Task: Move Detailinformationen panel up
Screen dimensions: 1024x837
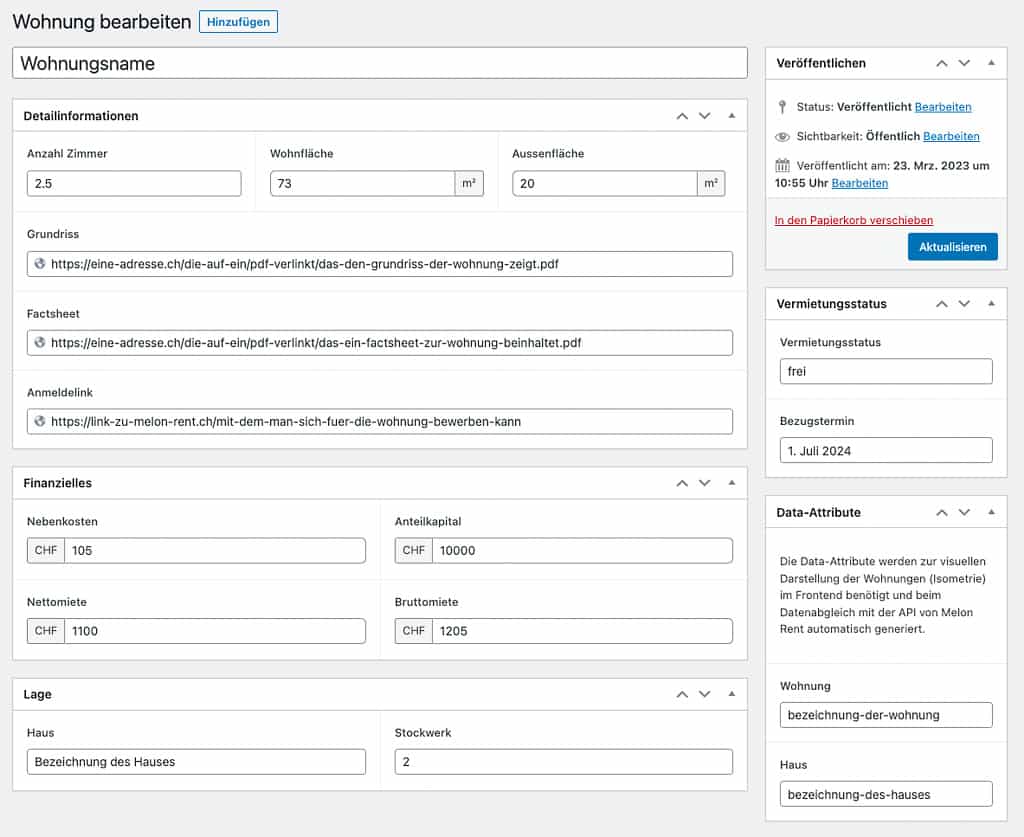Action: pos(682,116)
